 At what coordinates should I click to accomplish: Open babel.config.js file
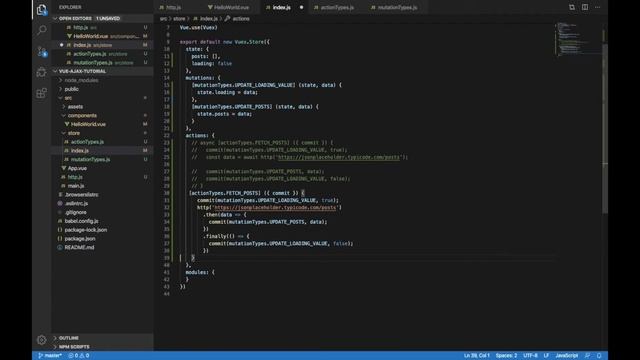102,221
